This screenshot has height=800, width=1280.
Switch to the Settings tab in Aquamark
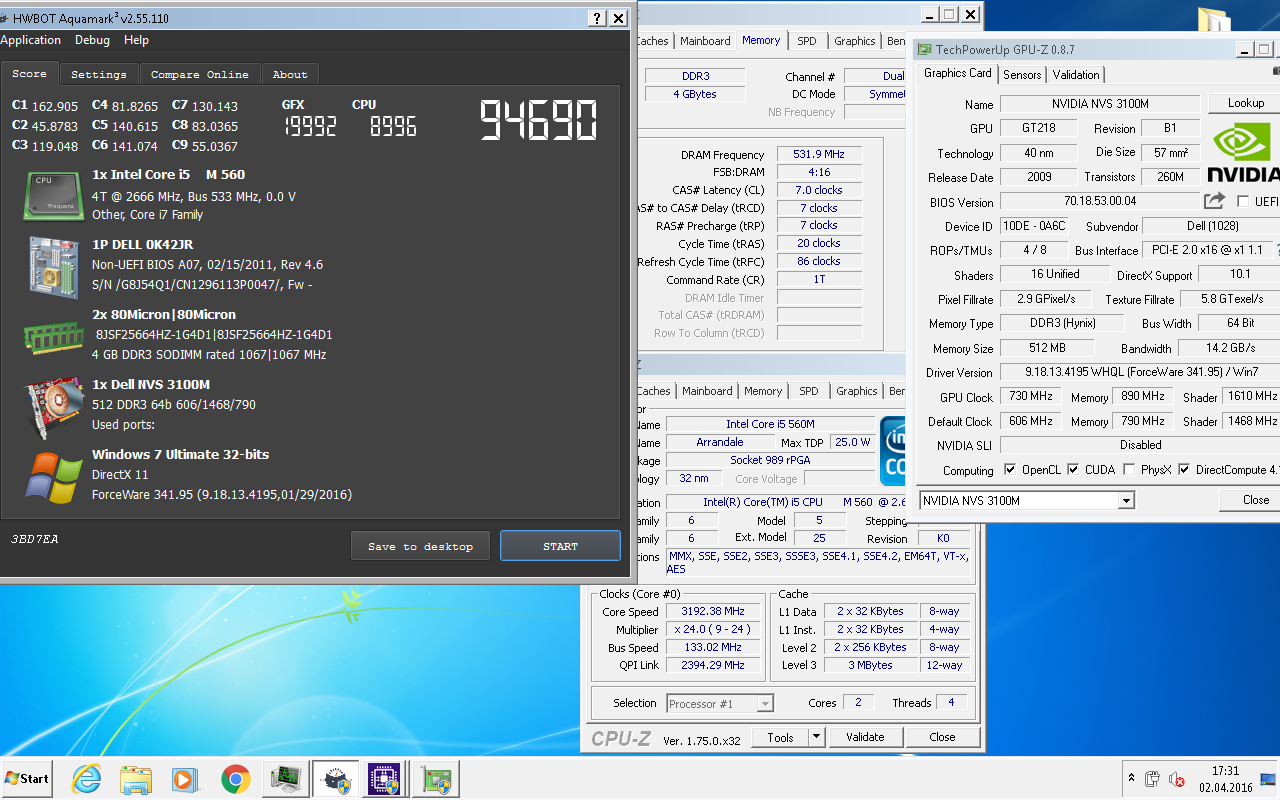[x=99, y=74]
